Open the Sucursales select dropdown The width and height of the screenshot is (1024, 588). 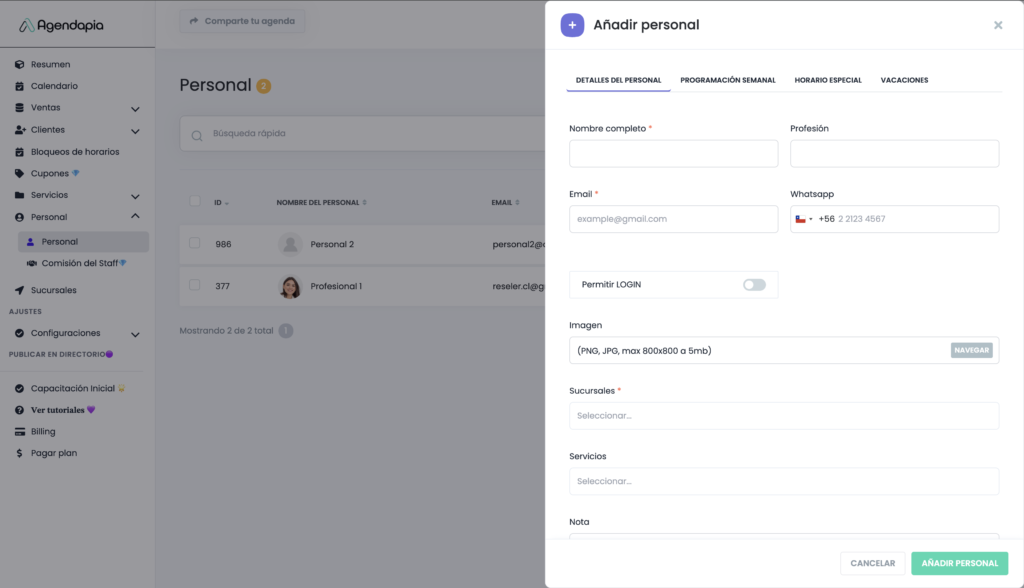(x=784, y=416)
